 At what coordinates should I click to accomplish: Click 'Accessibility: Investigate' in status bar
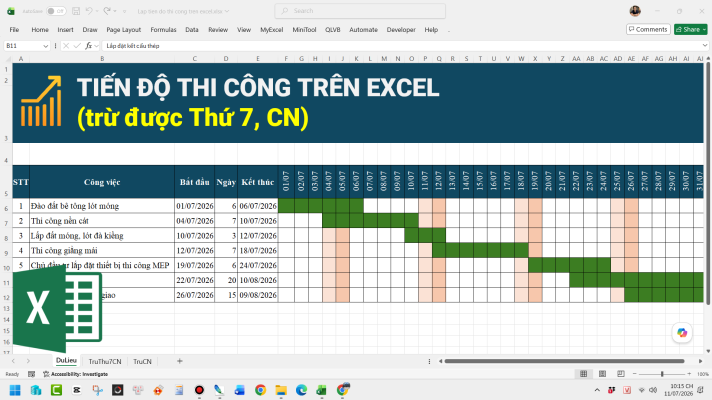coord(75,374)
